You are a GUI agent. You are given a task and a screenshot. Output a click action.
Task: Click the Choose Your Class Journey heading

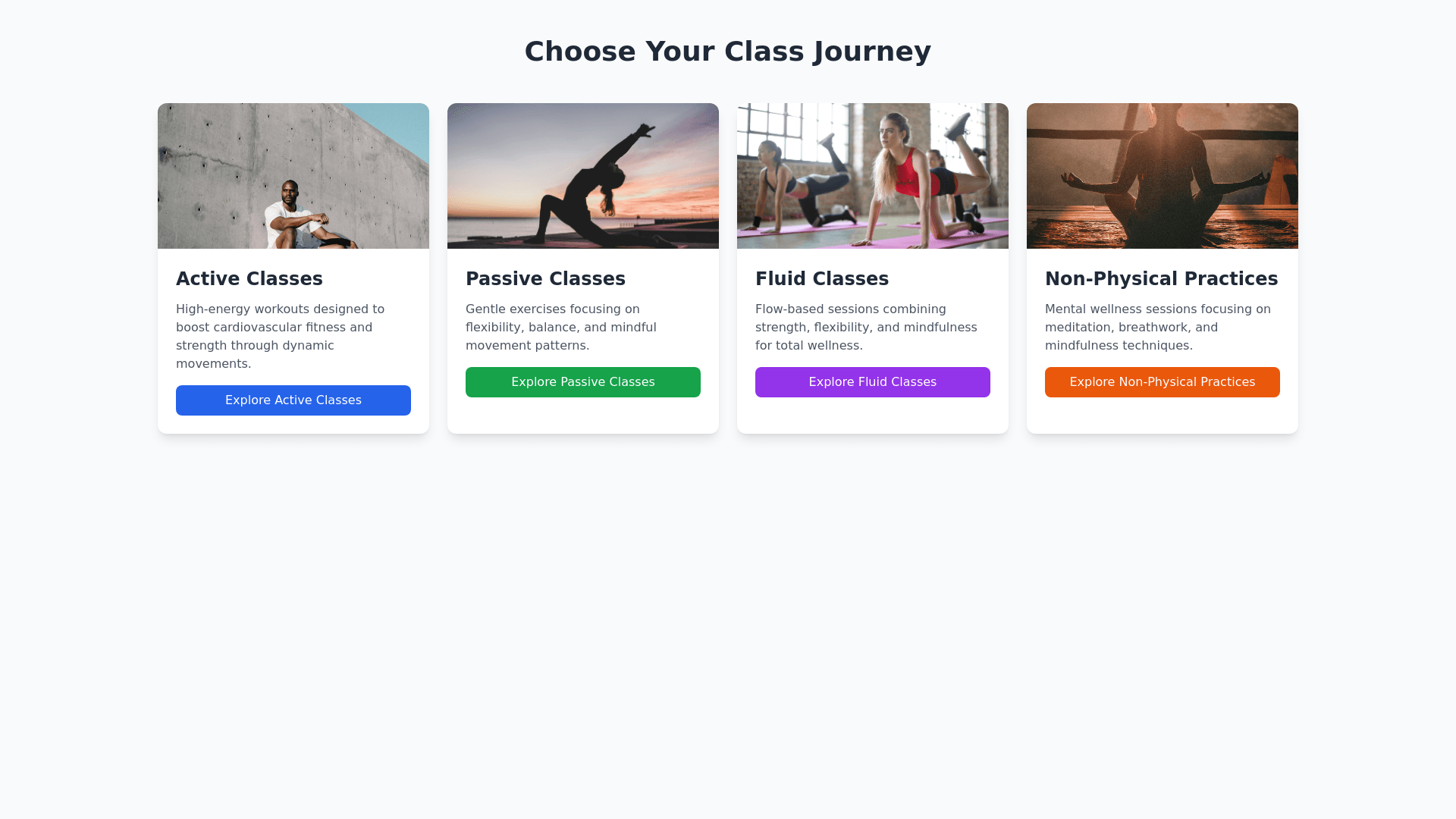pos(728,52)
